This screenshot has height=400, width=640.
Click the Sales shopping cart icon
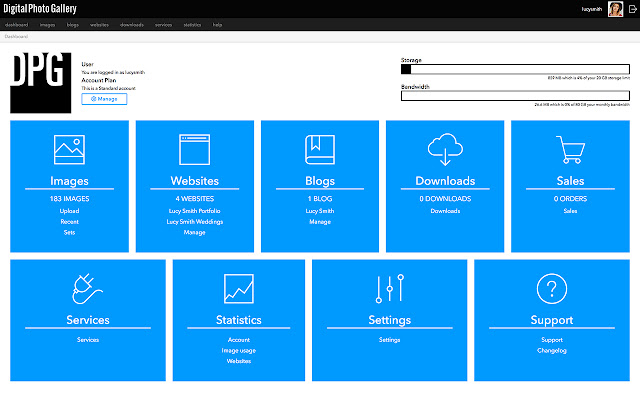click(x=570, y=149)
